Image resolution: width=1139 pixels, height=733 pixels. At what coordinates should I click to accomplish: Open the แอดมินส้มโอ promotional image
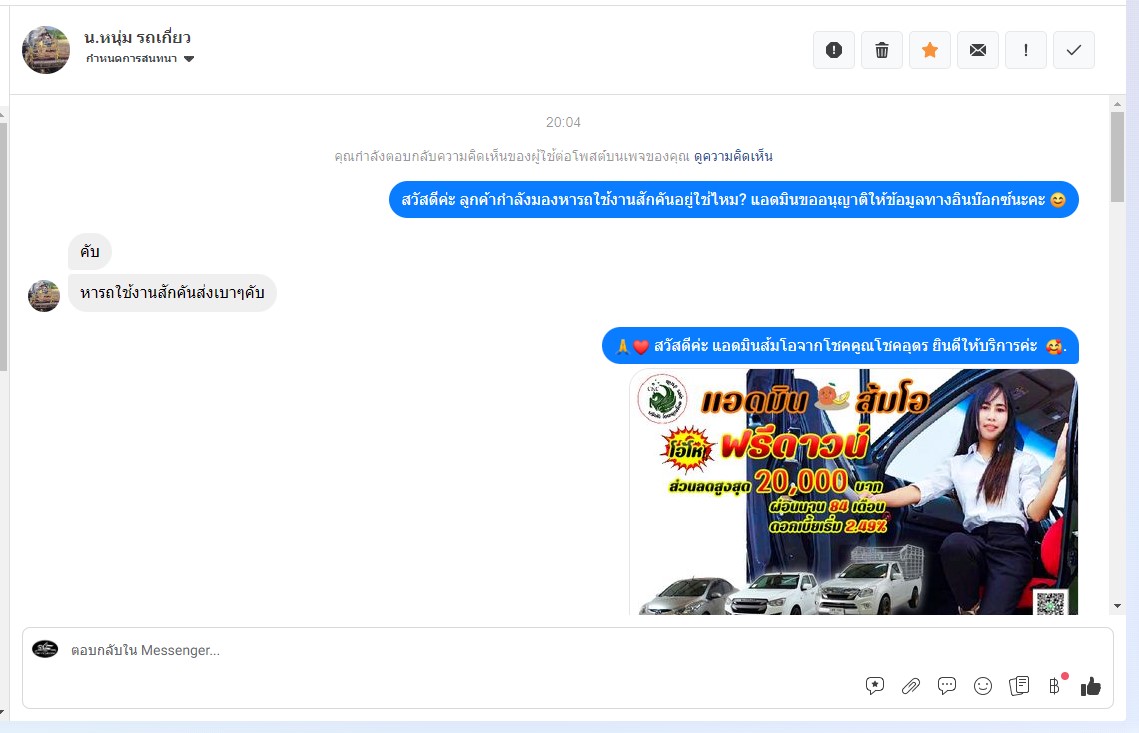coord(853,491)
